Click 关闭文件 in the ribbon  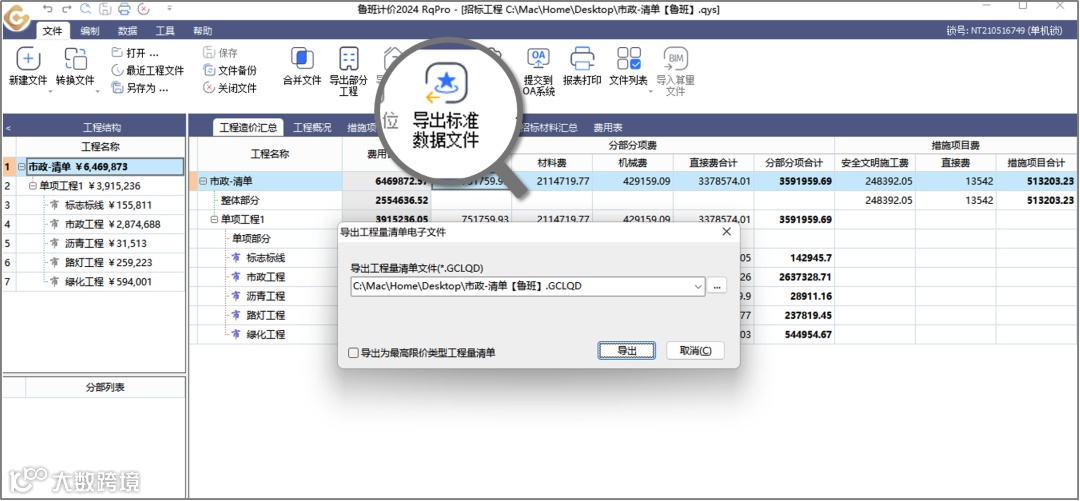point(230,88)
